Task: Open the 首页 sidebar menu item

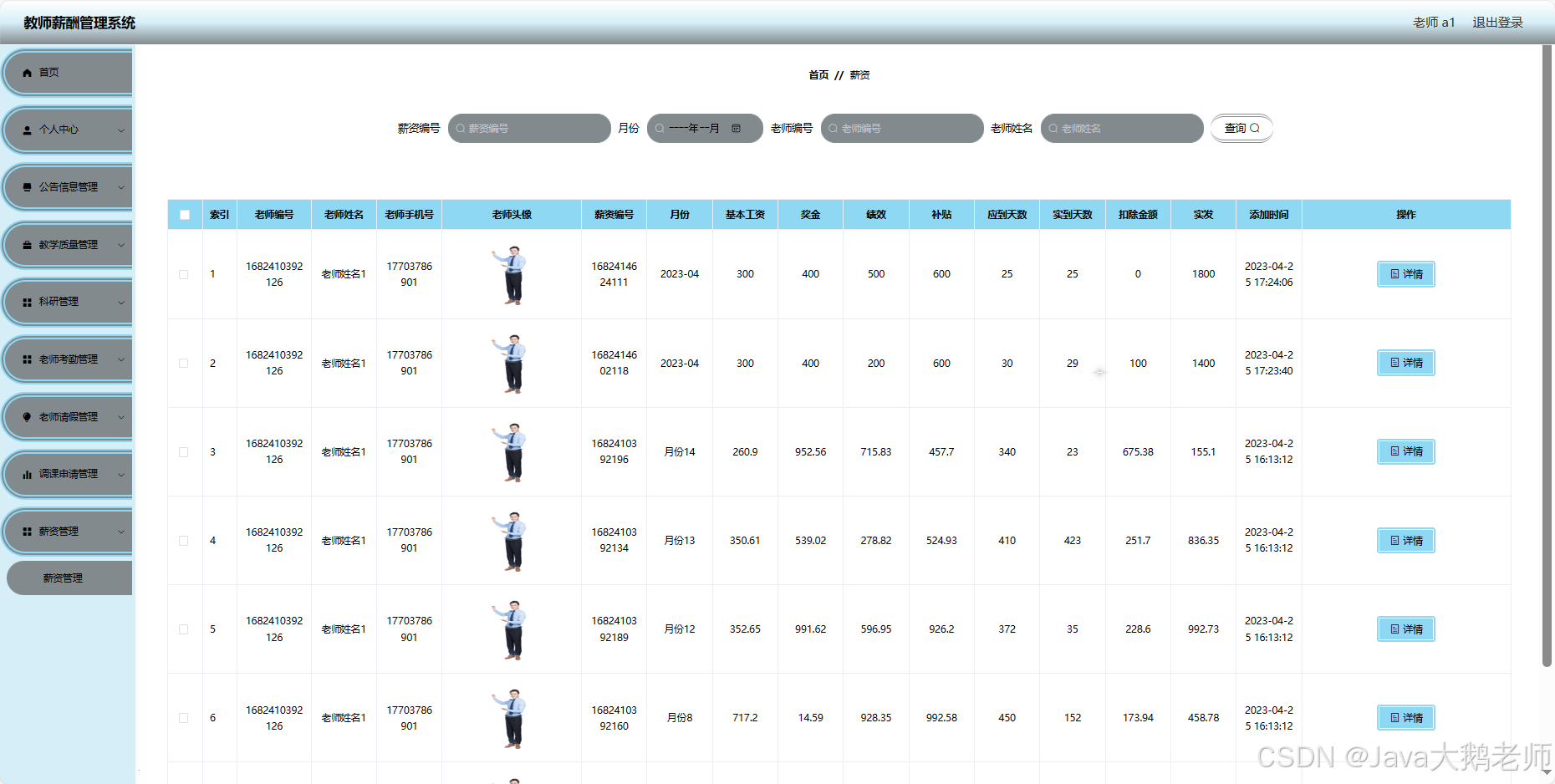Action: pyautogui.click(x=69, y=73)
